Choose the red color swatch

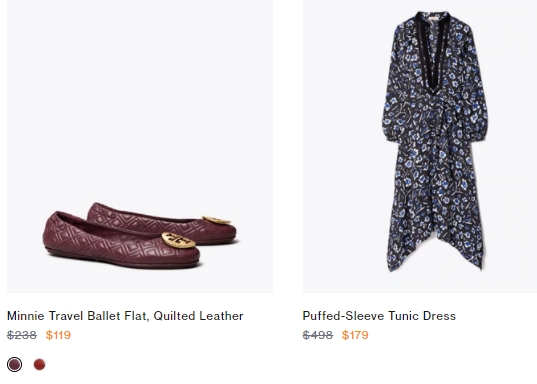39,364
